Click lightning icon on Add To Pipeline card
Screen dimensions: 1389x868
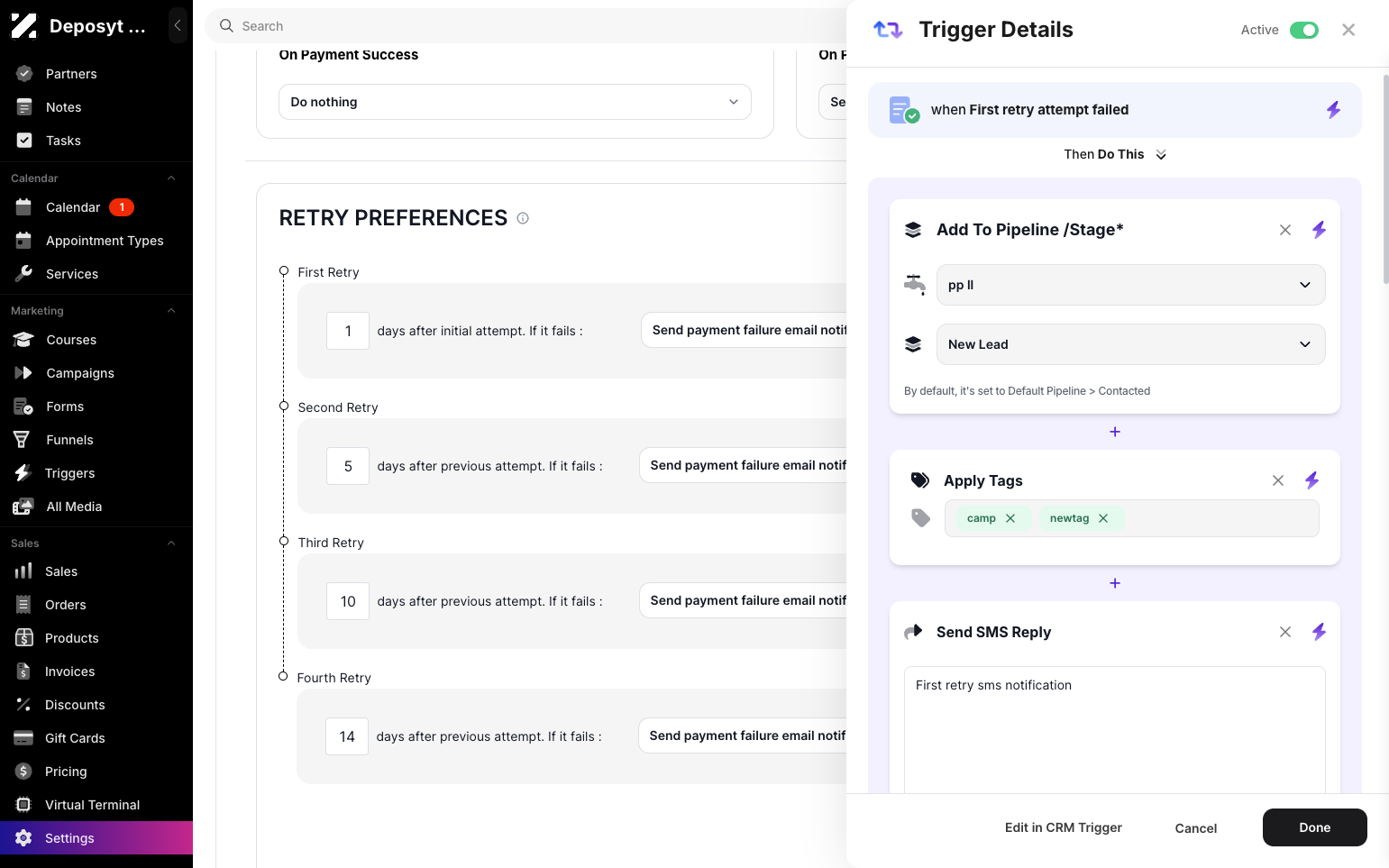click(1319, 230)
